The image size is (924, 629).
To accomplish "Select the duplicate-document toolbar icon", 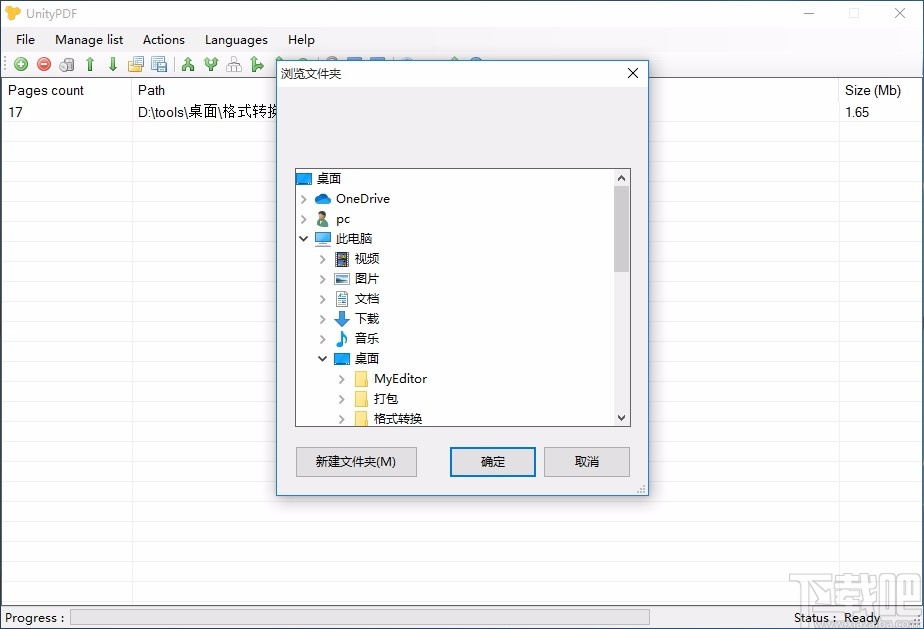I will 136,63.
